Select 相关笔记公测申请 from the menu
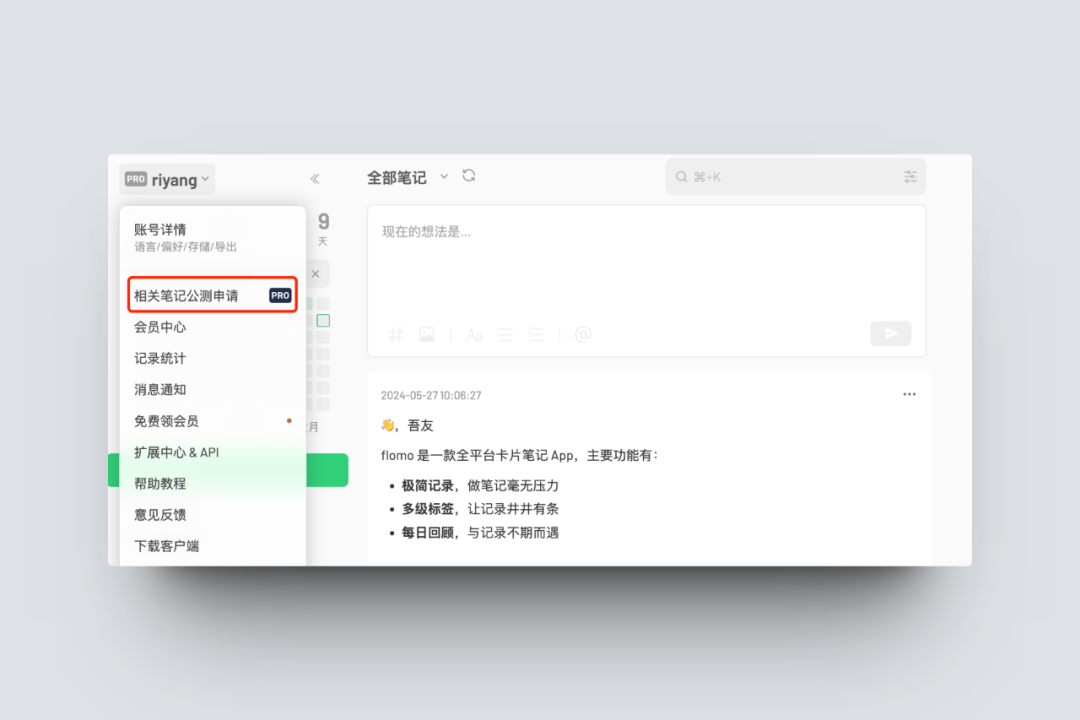The image size is (1080, 720). 212,295
